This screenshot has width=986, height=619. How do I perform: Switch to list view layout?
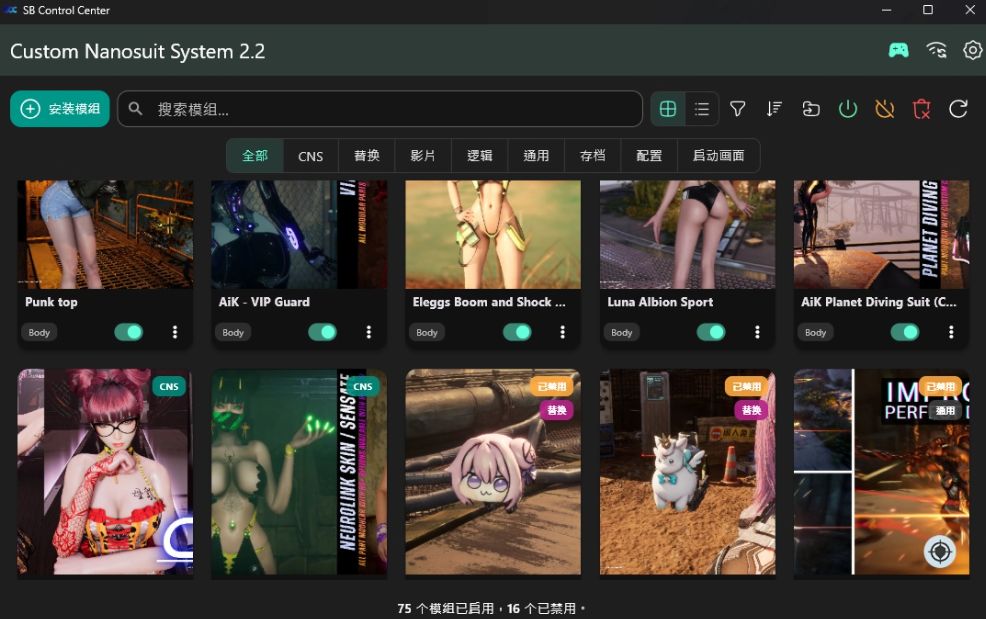[x=702, y=109]
